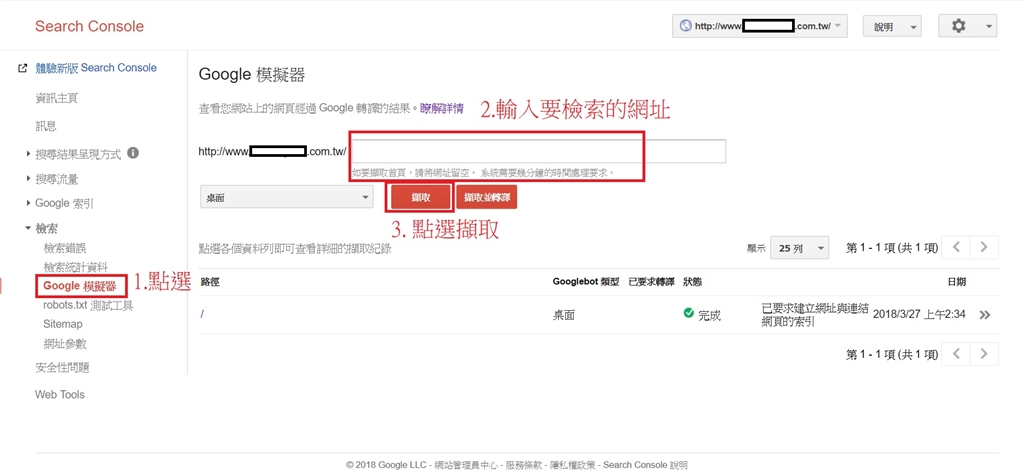Click the 擷取 fetch button
This screenshot has width=1024, height=471.
[x=421, y=197]
